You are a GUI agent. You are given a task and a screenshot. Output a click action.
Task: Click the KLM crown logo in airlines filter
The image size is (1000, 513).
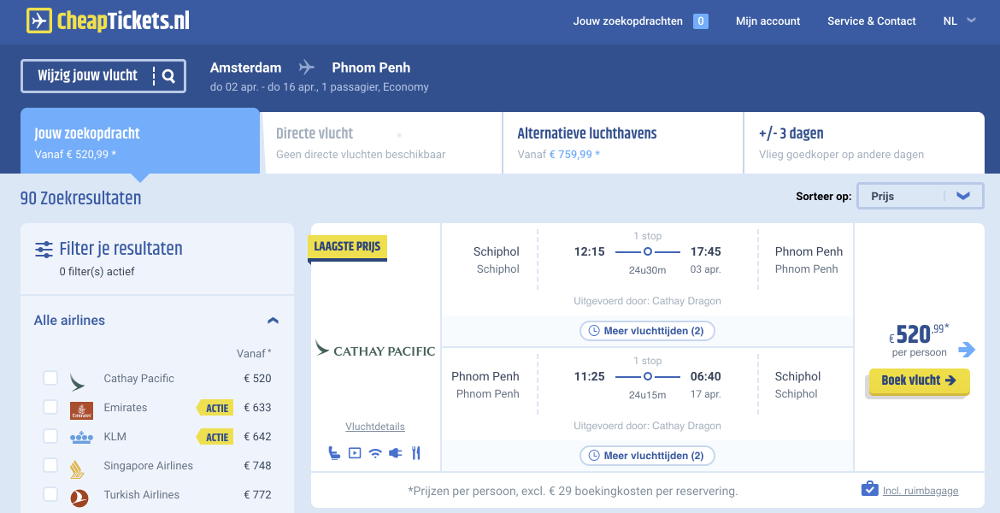82,437
